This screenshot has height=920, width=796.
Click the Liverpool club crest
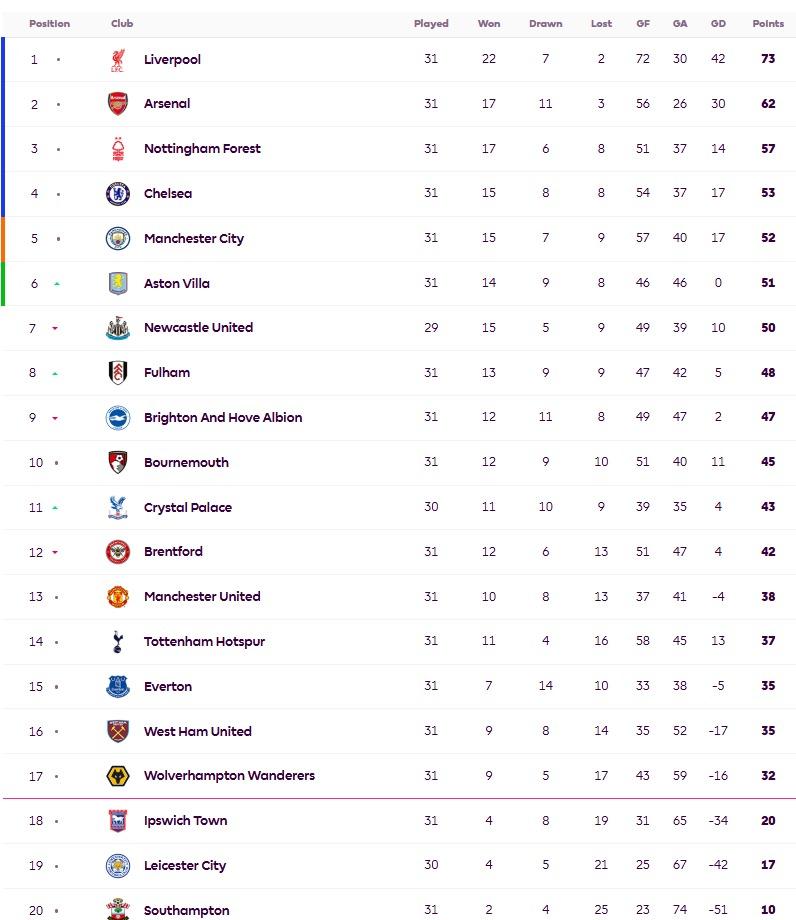coord(118,60)
